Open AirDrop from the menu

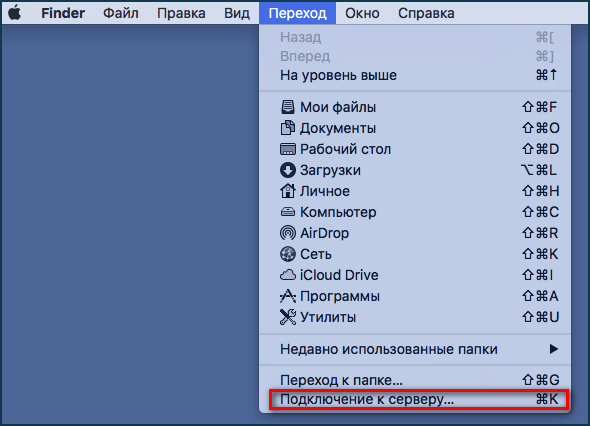pyautogui.click(x=415, y=233)
